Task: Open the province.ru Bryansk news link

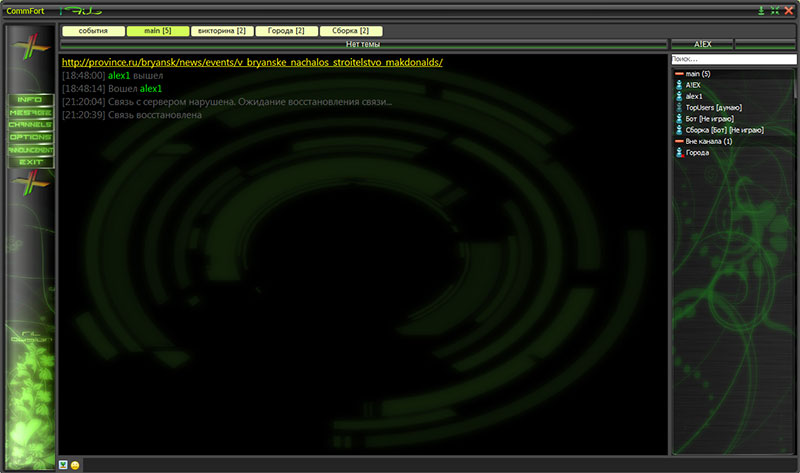Action: tap(252, 62)
